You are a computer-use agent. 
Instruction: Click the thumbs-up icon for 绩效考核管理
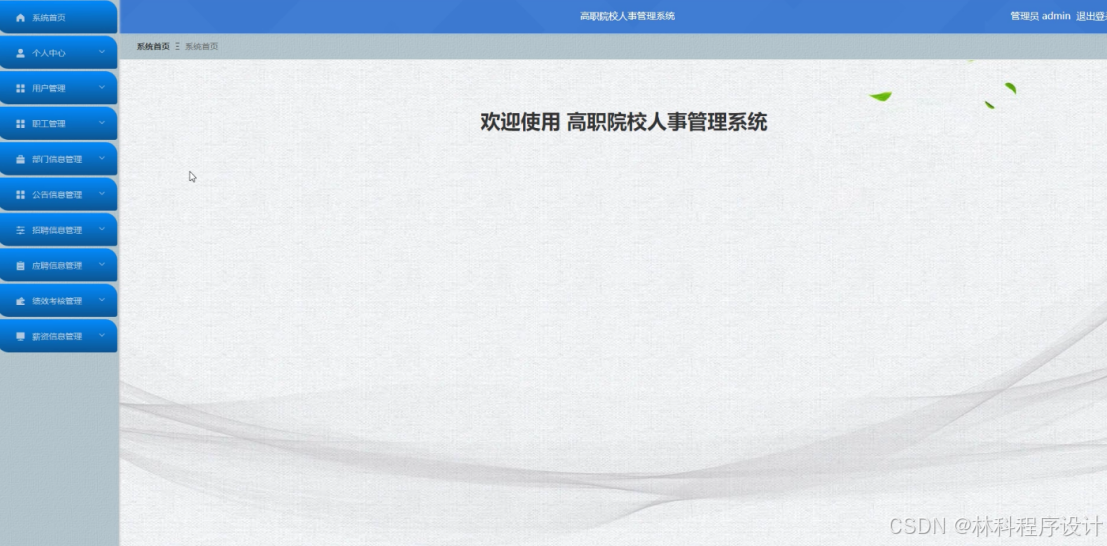pyautogui.click(x=20, y=301)
